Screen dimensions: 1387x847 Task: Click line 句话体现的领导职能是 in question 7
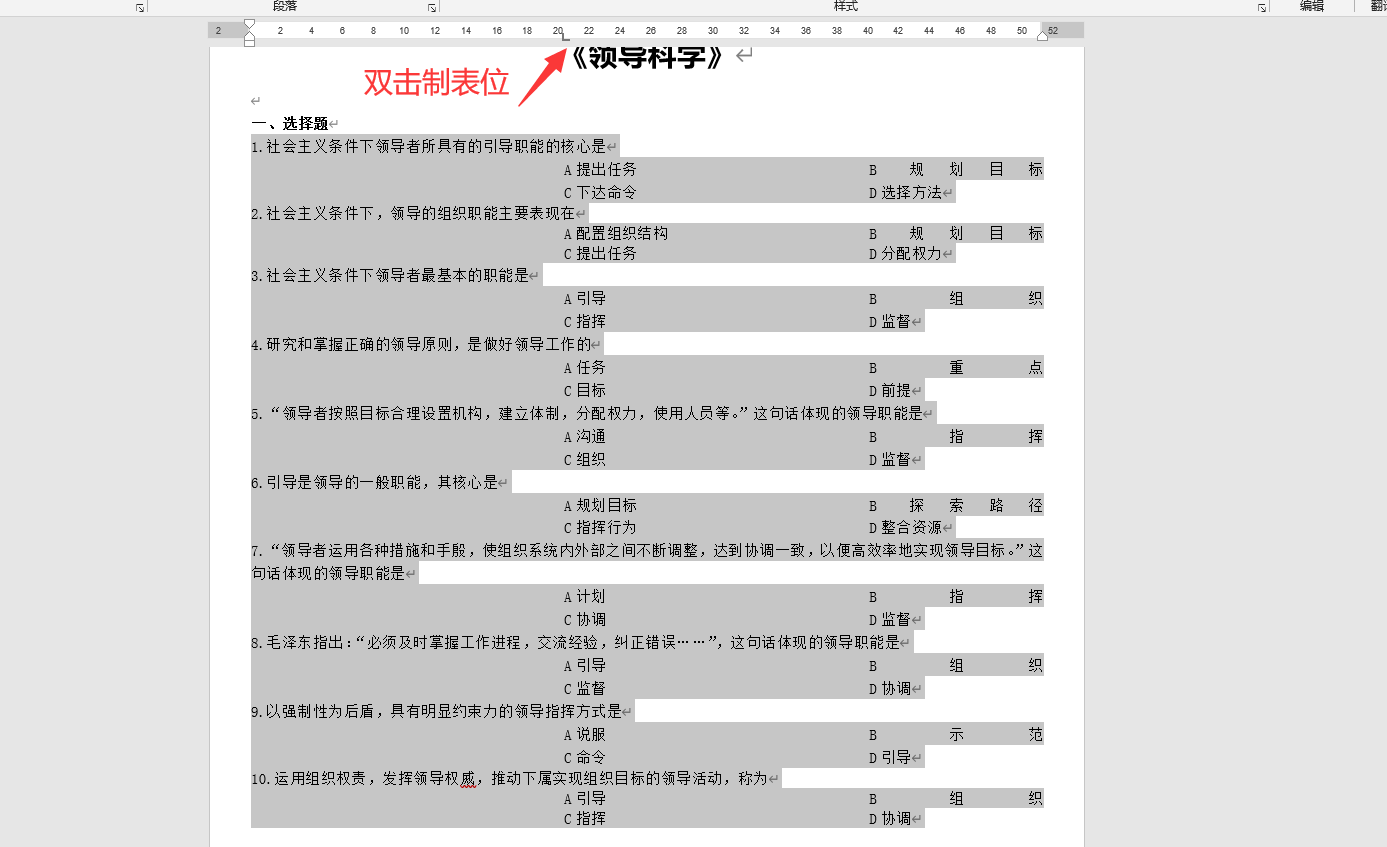pyautogui.click(x=328, y=574)
